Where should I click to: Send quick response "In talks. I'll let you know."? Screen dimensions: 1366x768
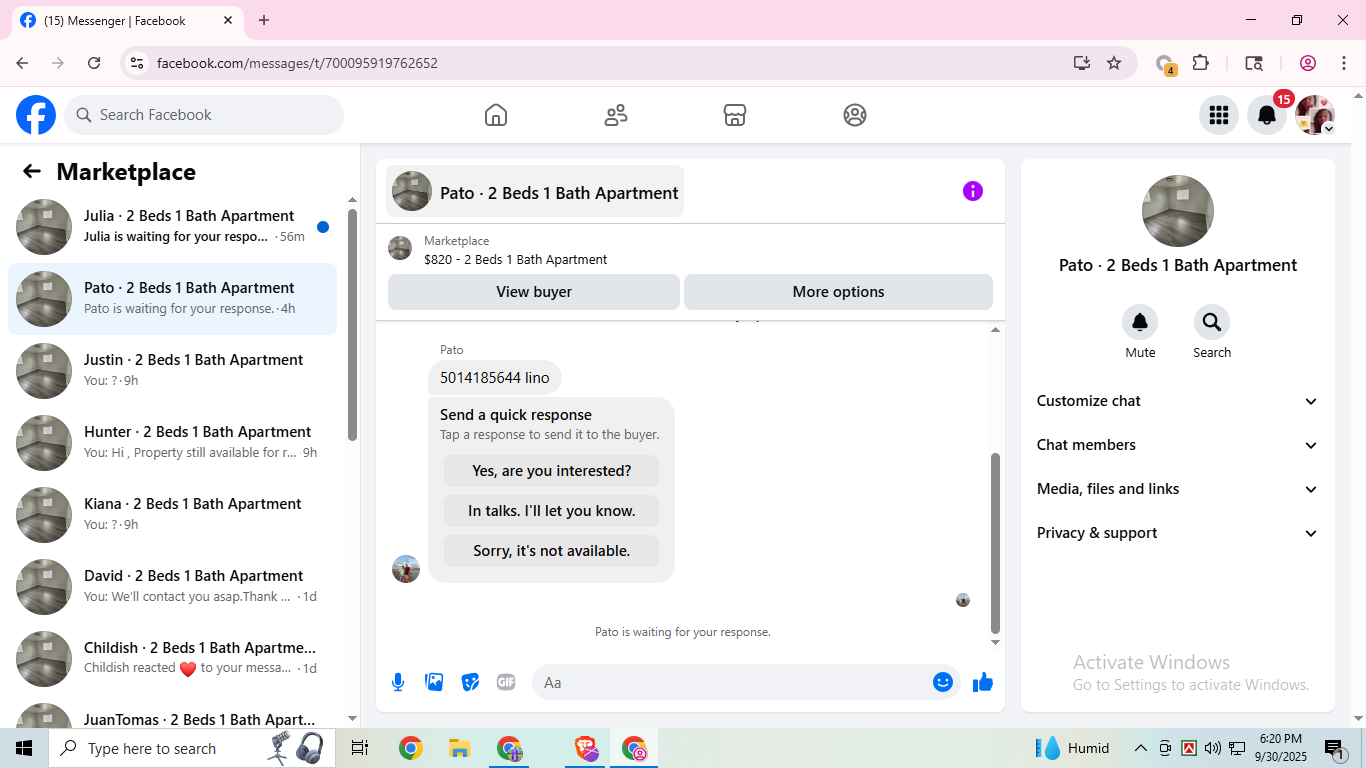552,511
